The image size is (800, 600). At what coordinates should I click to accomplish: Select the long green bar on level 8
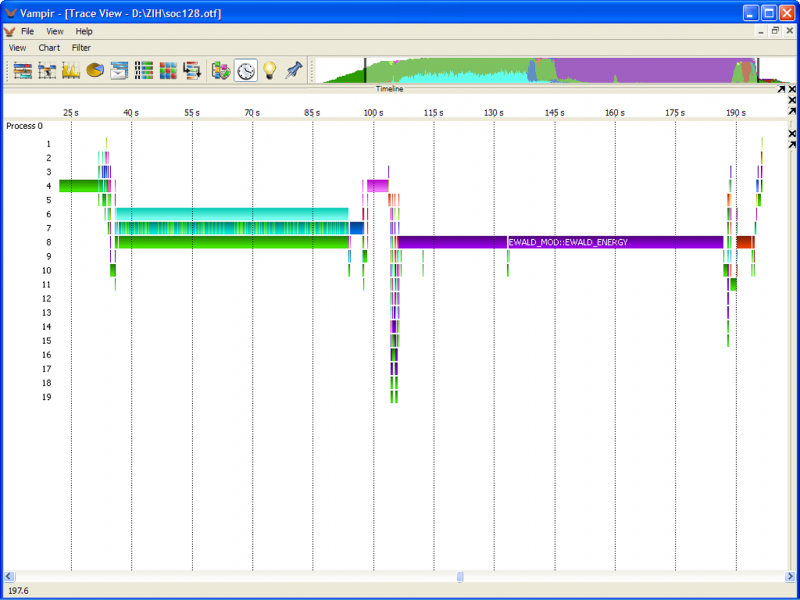tap(234, 242)
